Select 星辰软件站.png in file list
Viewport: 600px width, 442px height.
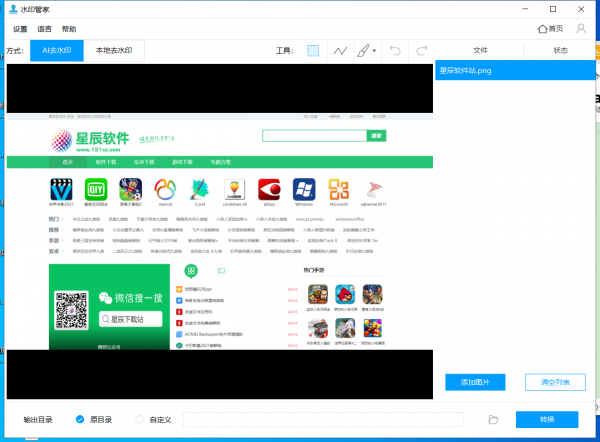(x=515, y=70)
